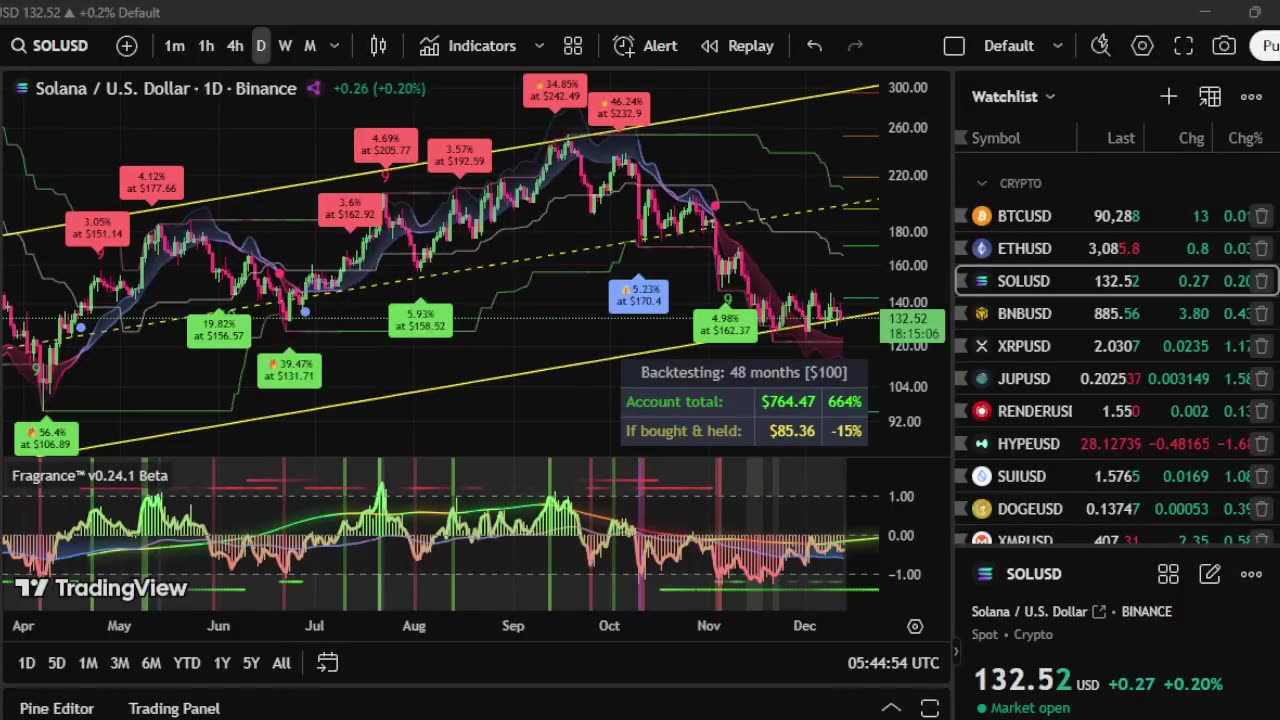Expand the bottom panel with chevron arrow
This screenshot has height=720, width=1280.
(890, 708)
